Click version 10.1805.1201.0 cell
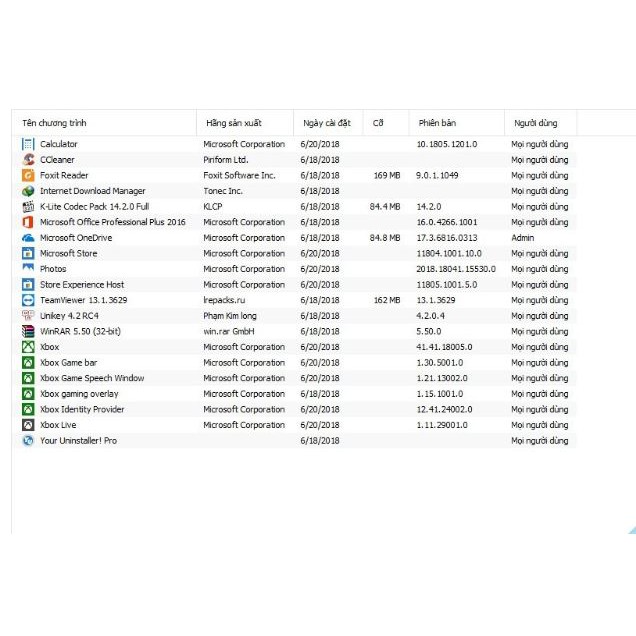Image resolution: width=636 pixels, height=636 pixels. (447, 144)
